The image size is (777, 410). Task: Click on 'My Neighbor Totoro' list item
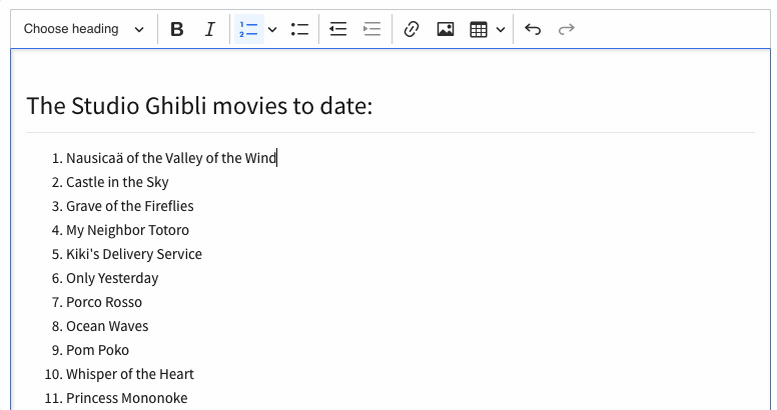(x=128, y=230)
